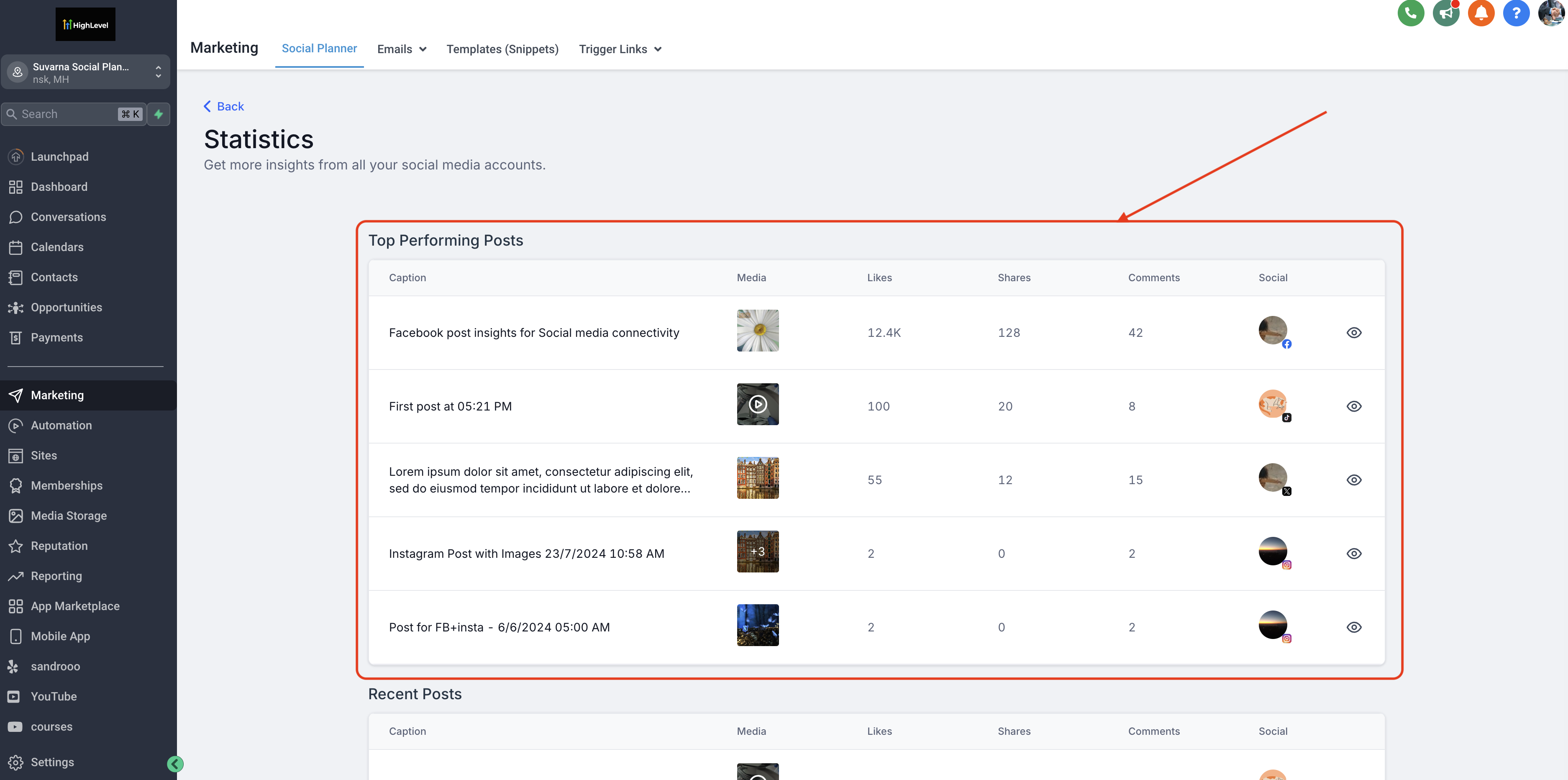Open blue thumbnail of FB+insta post
This screenshot has height=780, width=1568.
point(757,625)
